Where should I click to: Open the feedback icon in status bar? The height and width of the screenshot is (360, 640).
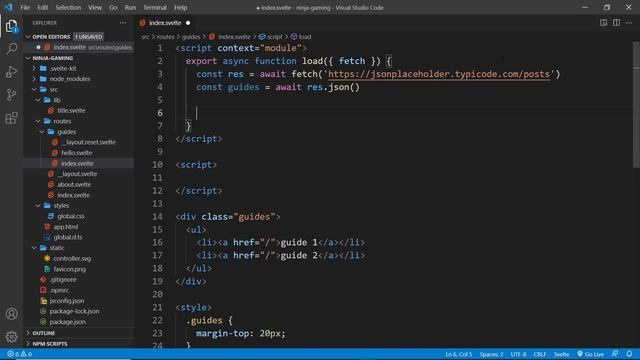click(615, 354)
